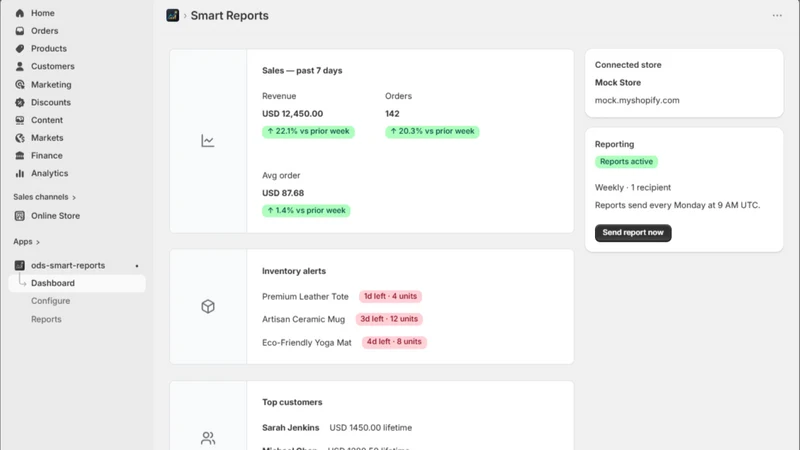
Task: Click the Smart Reports page title
Action: tap(230, 16)
